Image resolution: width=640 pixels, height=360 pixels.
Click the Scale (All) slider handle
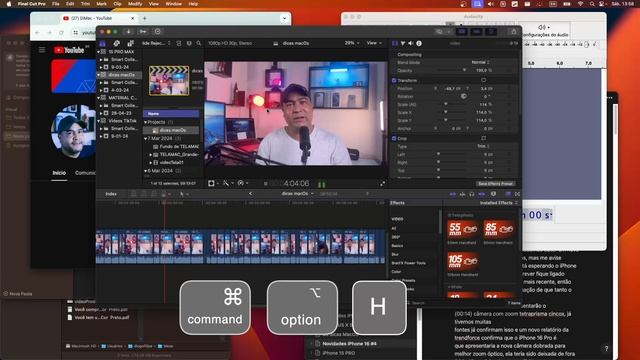446,104
